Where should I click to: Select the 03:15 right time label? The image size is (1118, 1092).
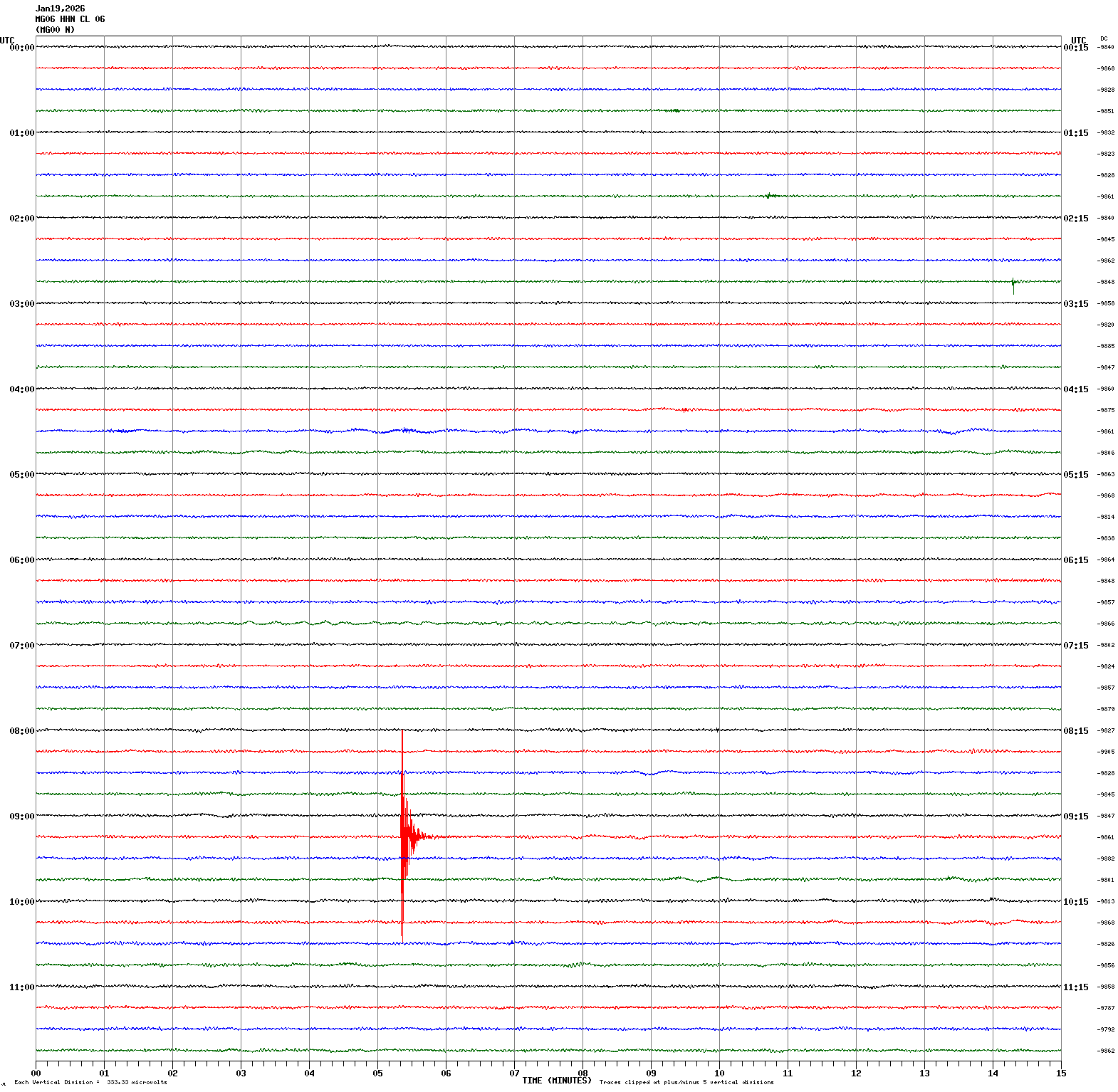point(1075,304)
